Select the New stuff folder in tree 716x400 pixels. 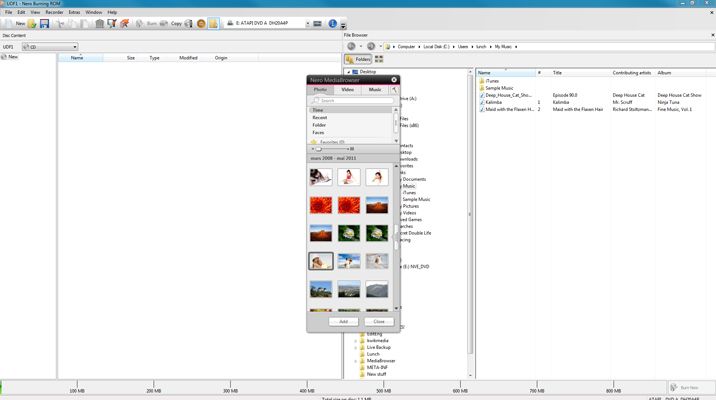click(376, 374)
